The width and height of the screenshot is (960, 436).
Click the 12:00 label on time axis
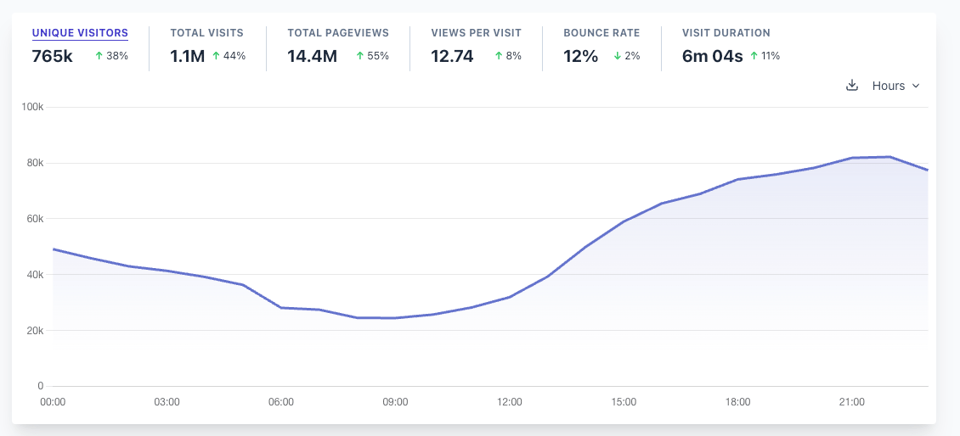pyautogui.click(x=509, y=402)
